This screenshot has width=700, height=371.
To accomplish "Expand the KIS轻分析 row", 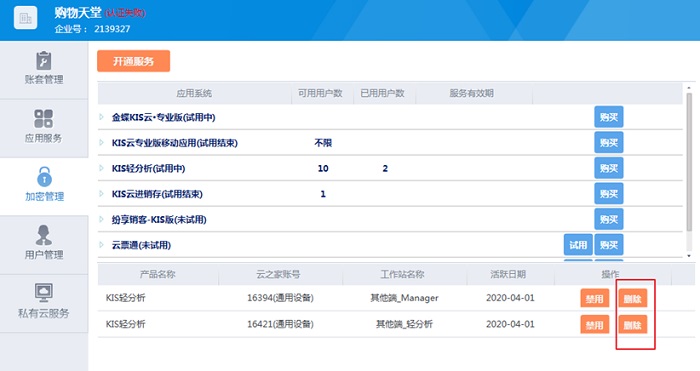I will (x=101, y=168).
